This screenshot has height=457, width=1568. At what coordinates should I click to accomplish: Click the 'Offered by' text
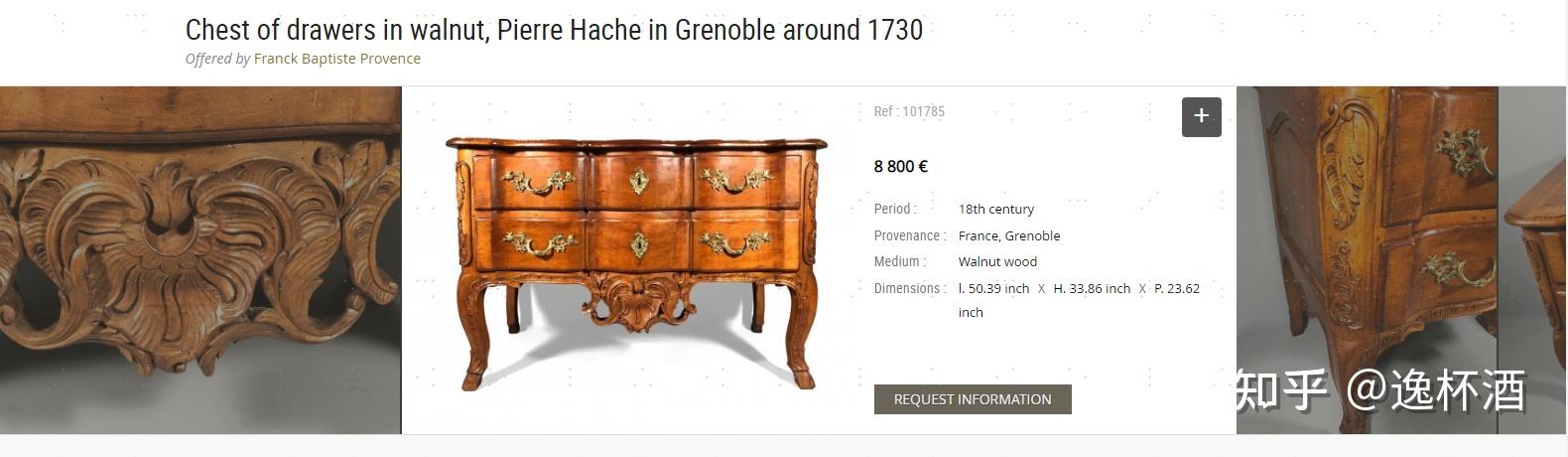(x=217, y=59)
